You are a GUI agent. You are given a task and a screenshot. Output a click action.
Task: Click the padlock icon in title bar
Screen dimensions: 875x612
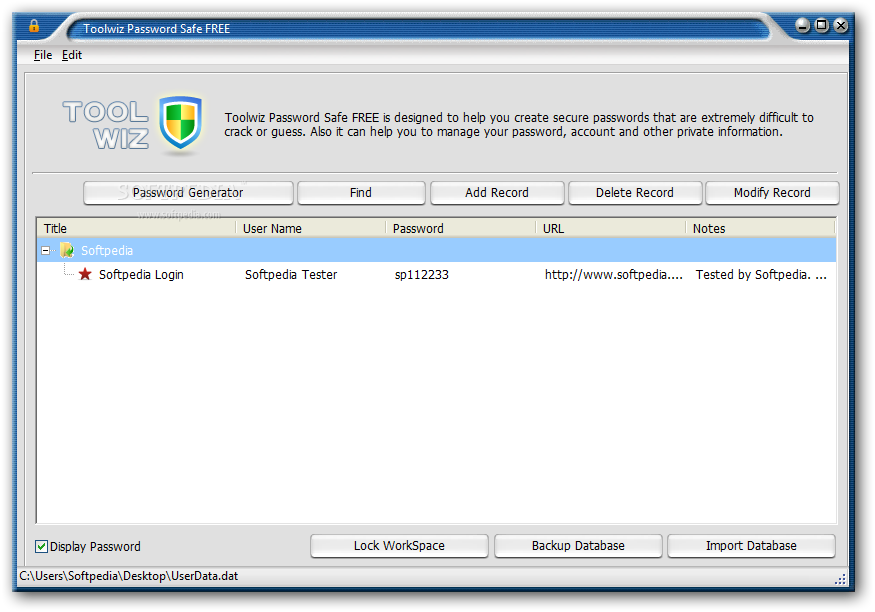click(x=34, y=26)
